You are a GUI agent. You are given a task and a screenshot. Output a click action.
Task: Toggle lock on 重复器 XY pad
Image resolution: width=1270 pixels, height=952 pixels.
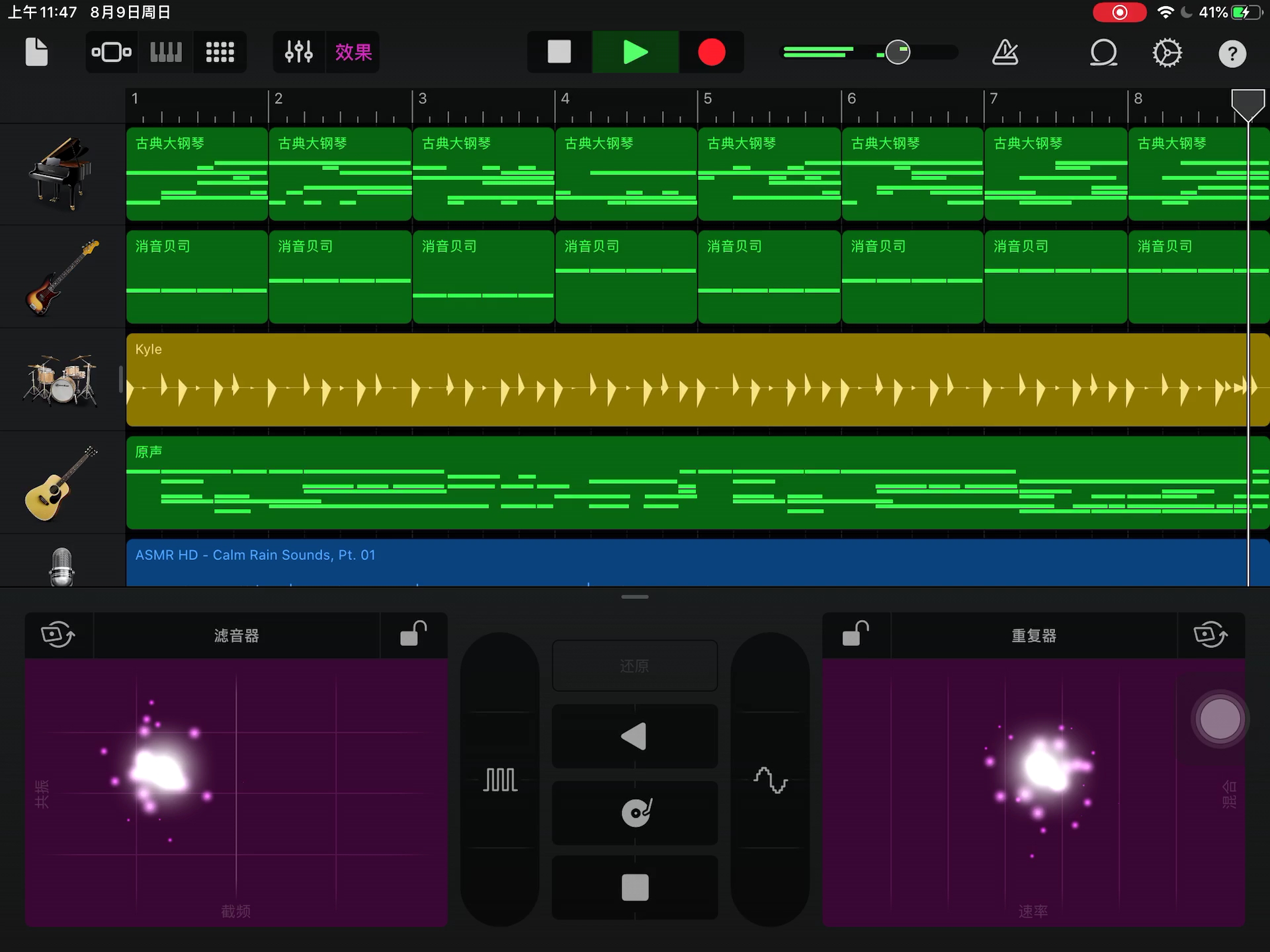856,633
